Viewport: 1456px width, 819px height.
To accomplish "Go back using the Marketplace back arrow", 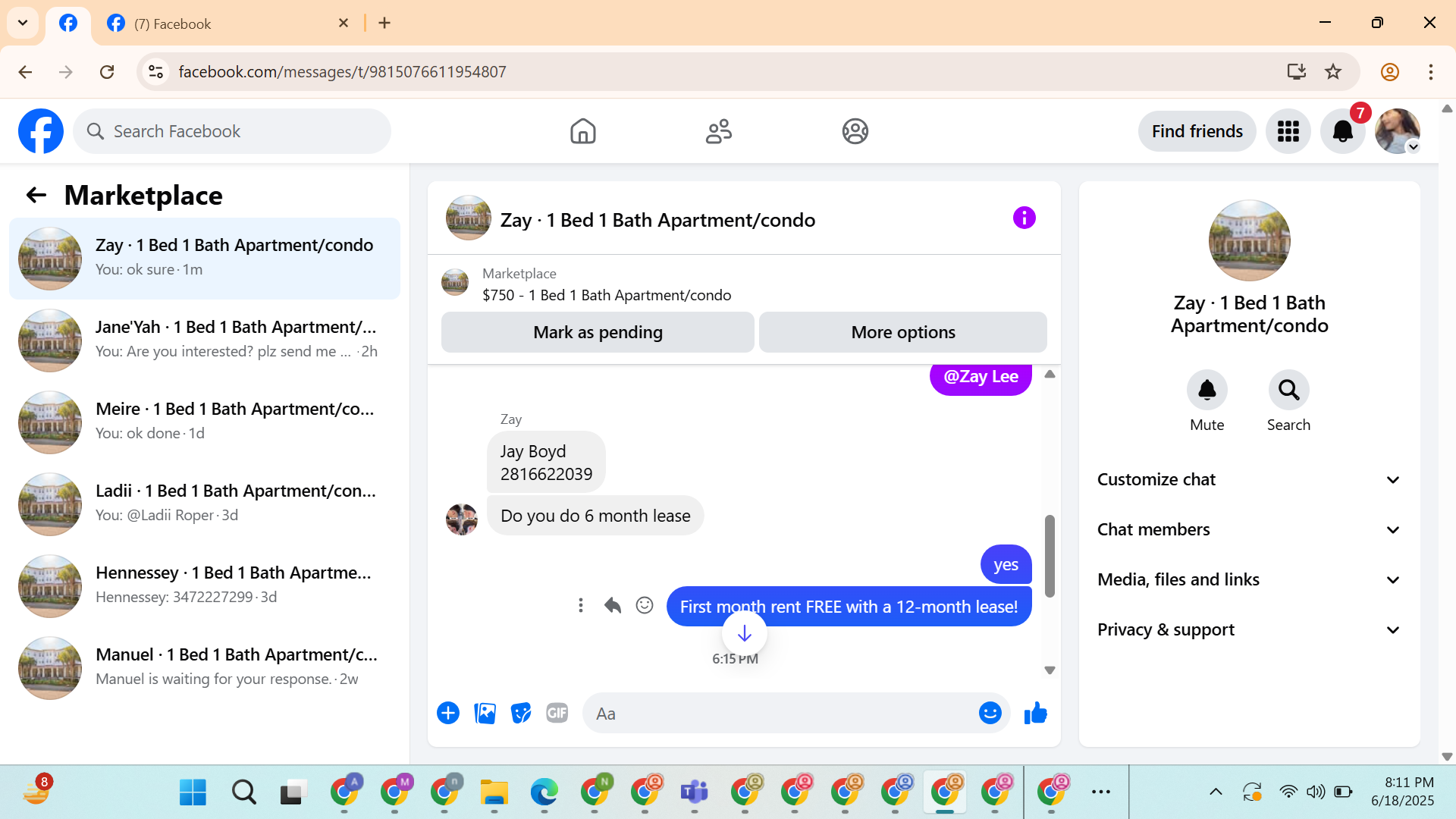I will pyautogui.click(x=36, y=196).
